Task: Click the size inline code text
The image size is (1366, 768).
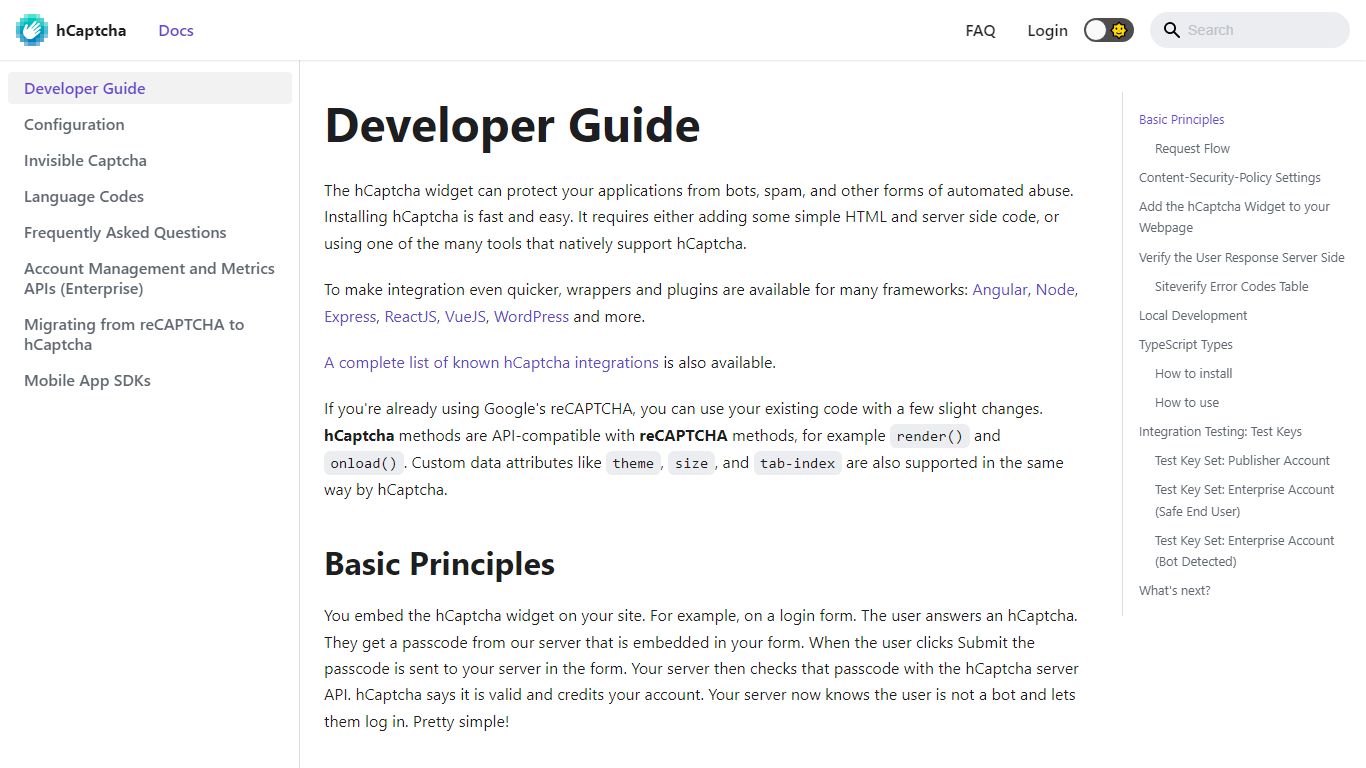Action: coord(691,463)
